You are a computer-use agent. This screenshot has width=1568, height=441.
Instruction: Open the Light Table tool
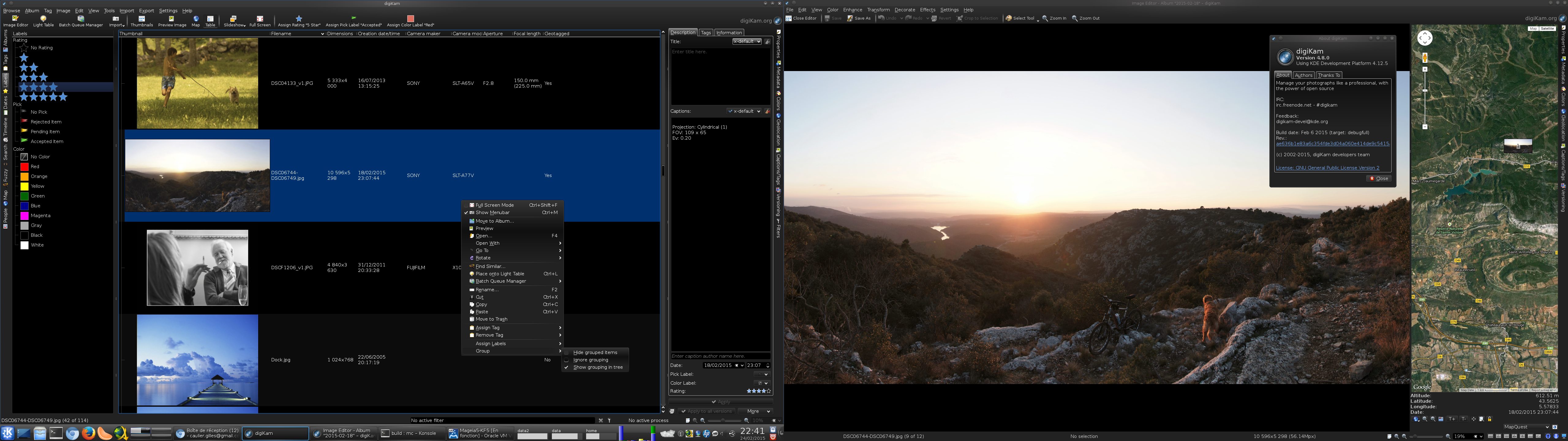pyautogui.click(x=43, y=21)
